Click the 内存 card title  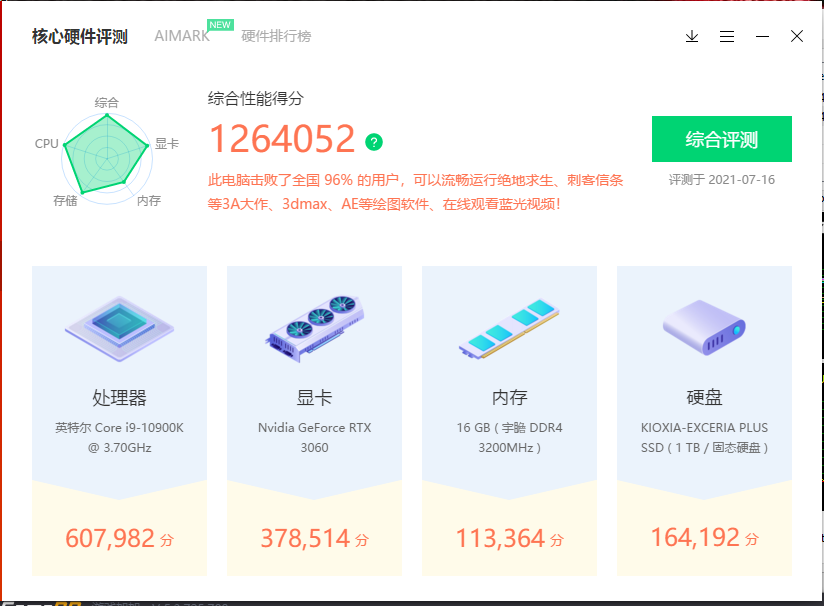tap(509, 397)
